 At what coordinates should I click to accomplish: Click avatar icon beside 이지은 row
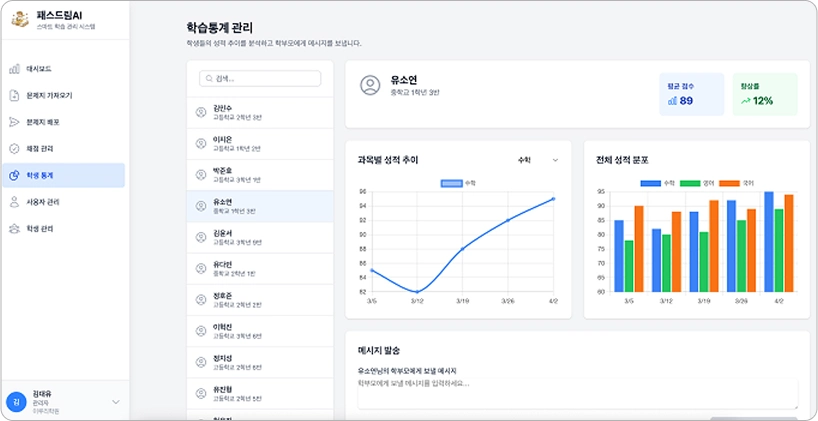tap(201, 143)
